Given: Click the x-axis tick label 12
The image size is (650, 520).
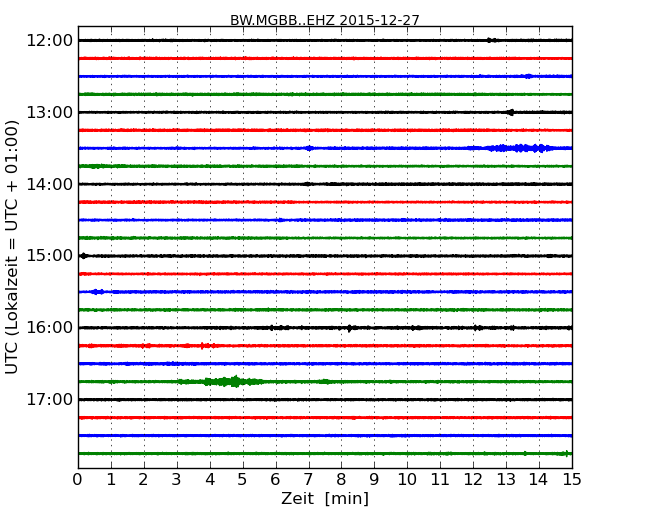Looking at the screenshot, I should [x=473, y=480].
